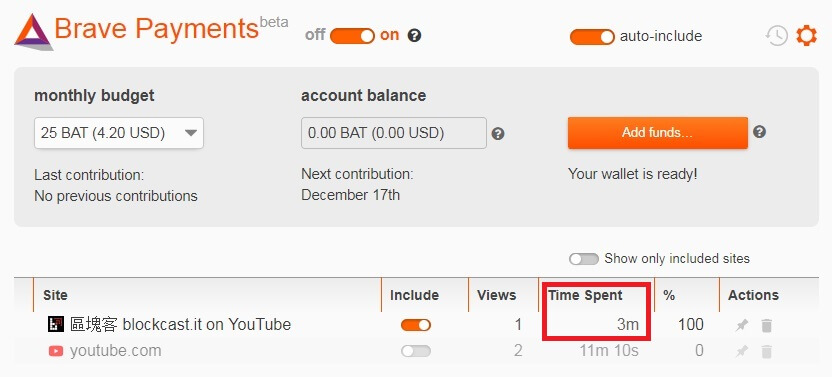Click the account balance field
The height and width of the screenshot is (377, 832).
pos(394,133)
